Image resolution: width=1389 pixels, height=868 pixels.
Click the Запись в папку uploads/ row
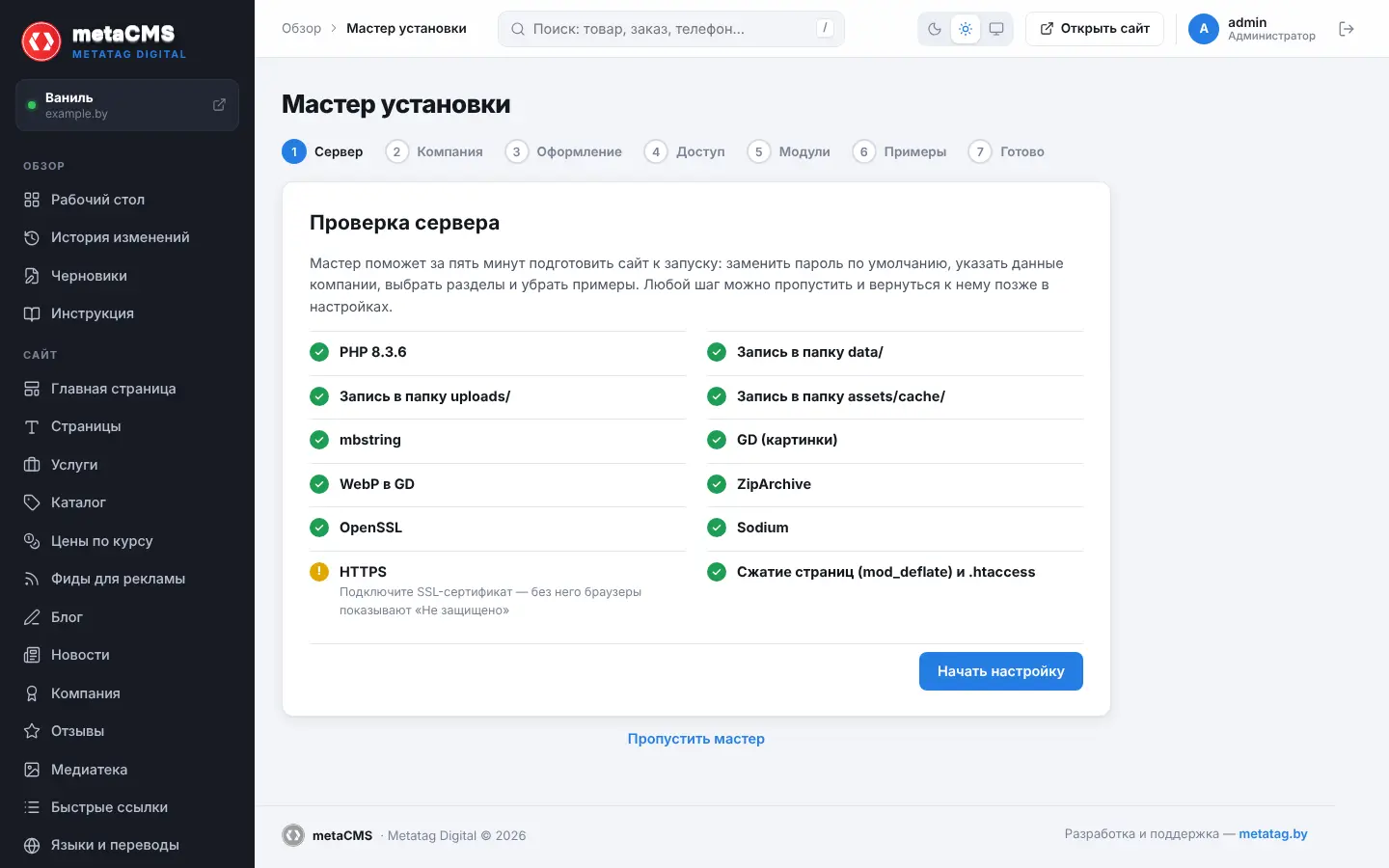coord(498,396)
